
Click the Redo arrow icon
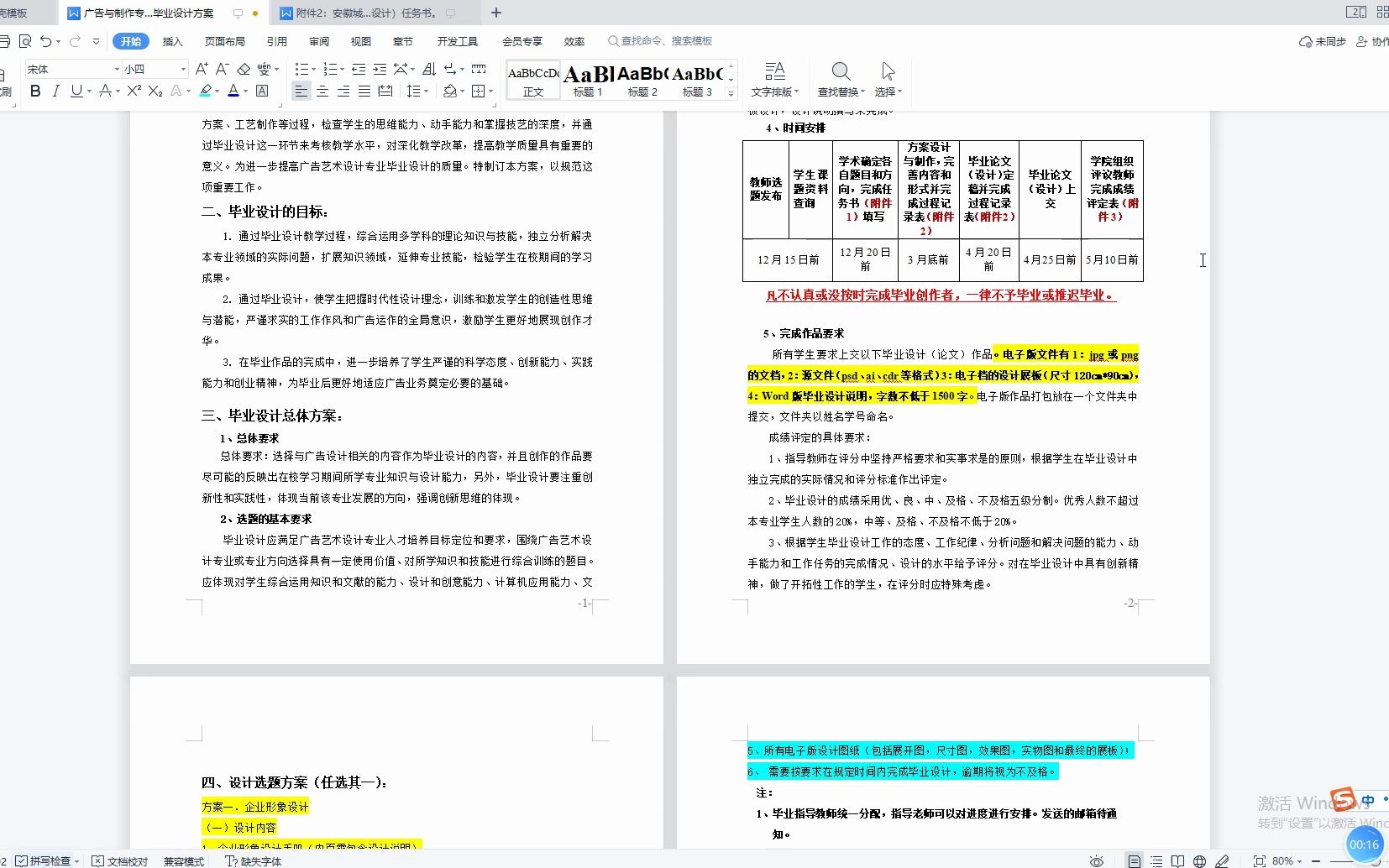click(75, 41)
